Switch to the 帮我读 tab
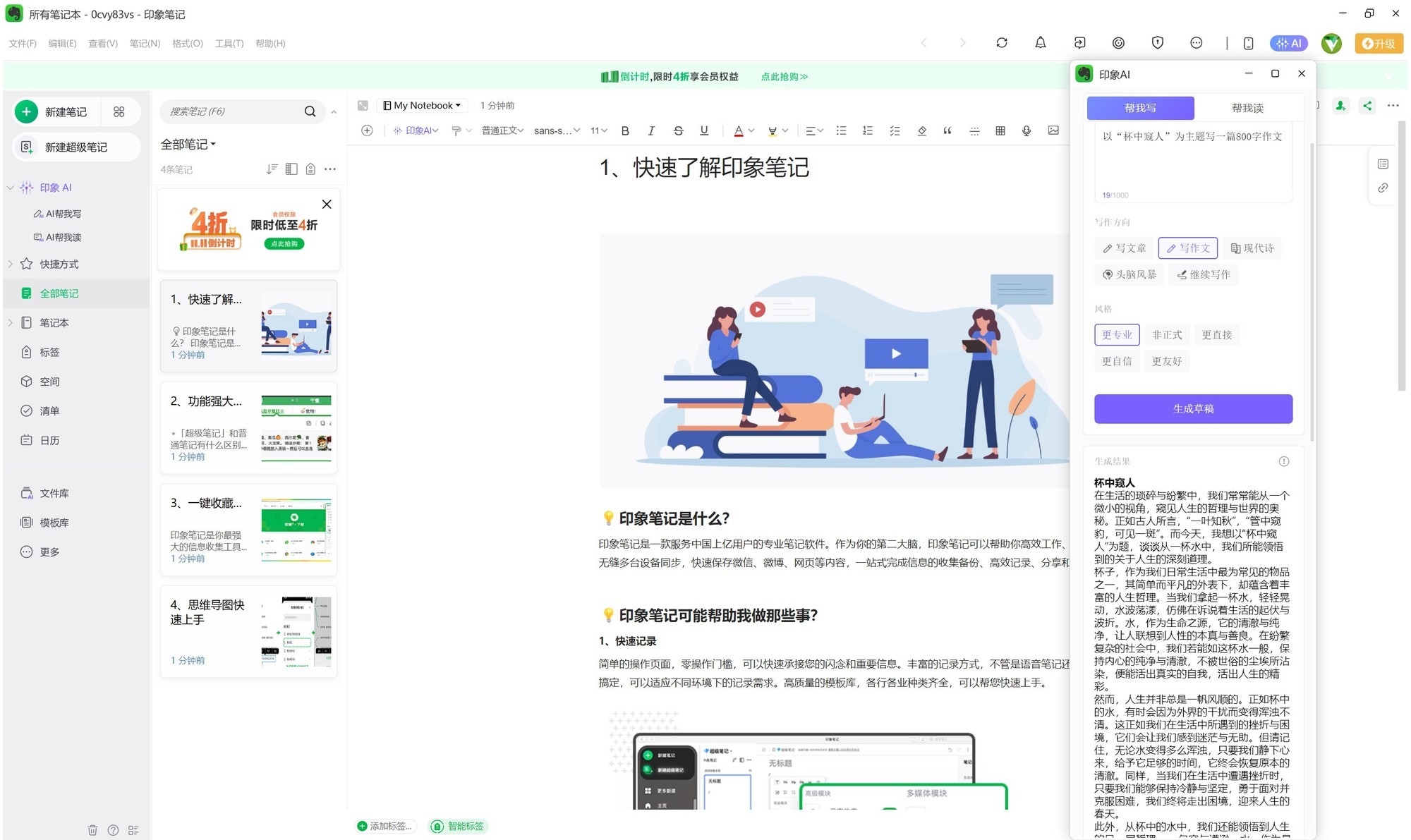 click(x=1247, y=108)
